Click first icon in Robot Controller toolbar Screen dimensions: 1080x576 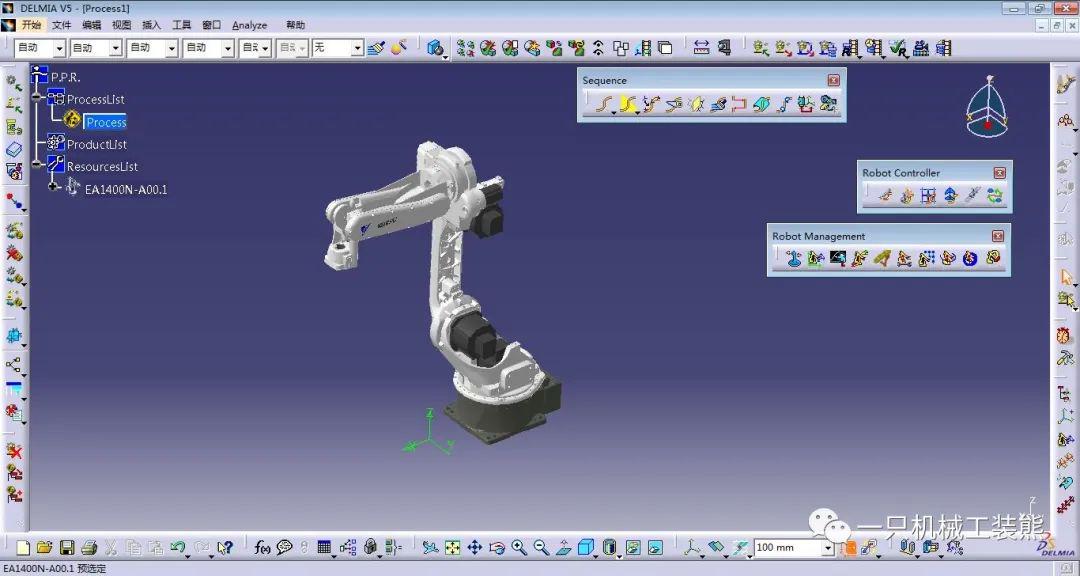tap(885, 196)
